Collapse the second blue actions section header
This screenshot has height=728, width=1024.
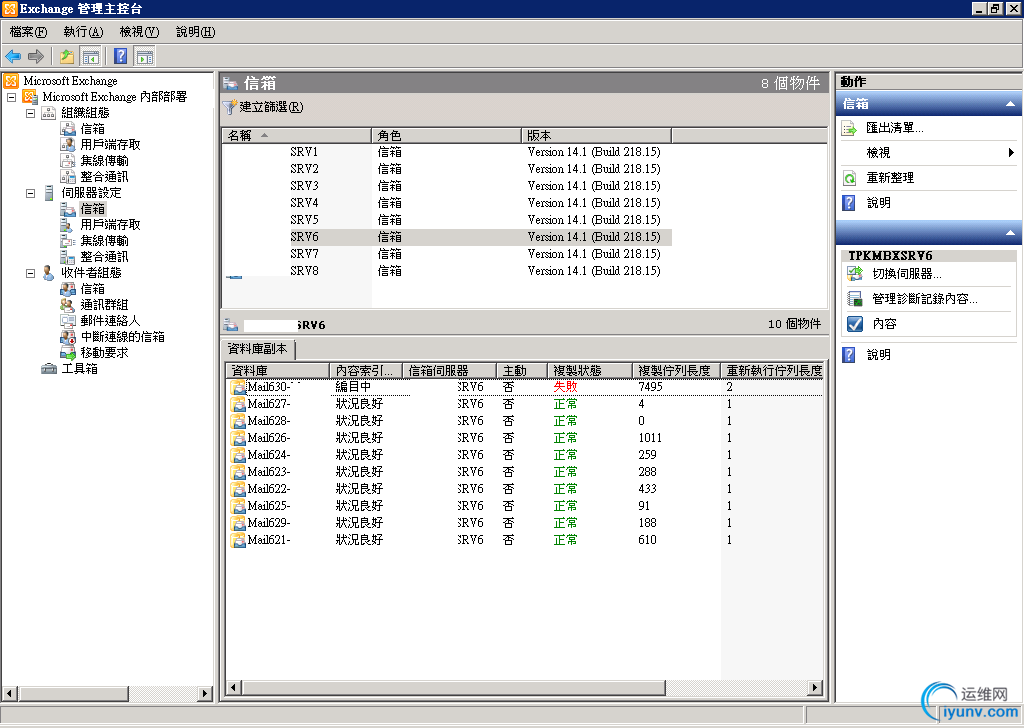click(1010, 232)
